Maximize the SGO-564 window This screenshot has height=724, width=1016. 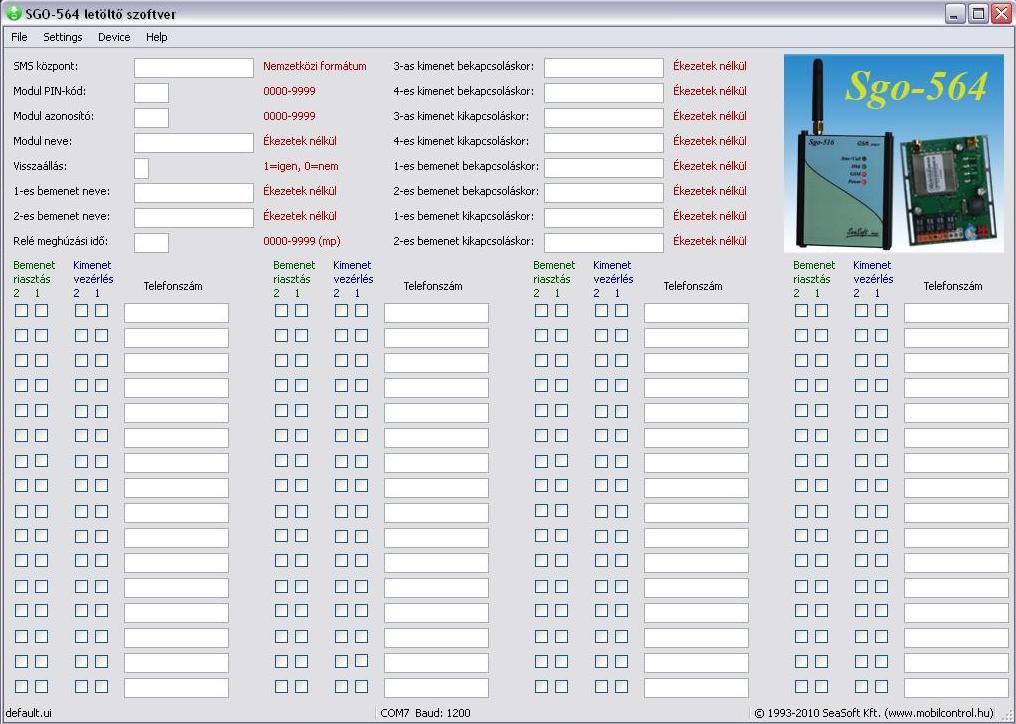click(978, 14)
